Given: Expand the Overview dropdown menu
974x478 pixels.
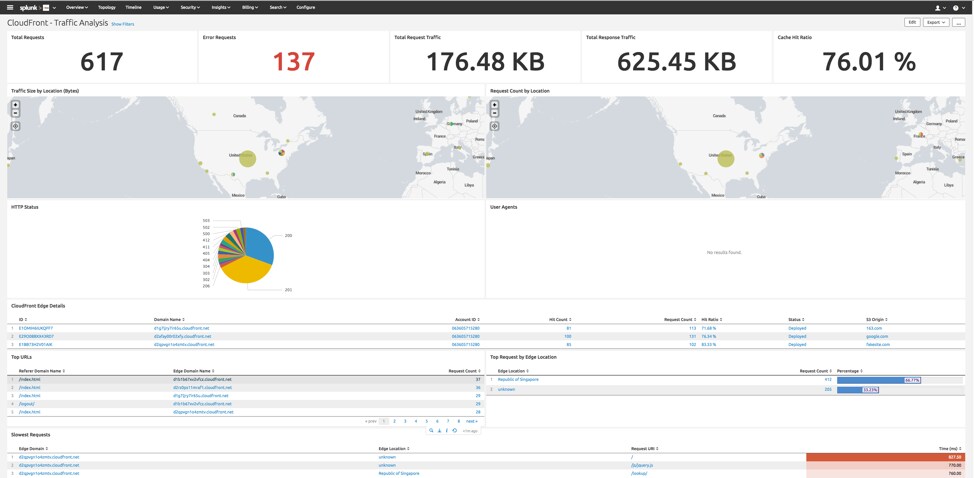Looking at the screenshot, I should (x=77, y=7).
